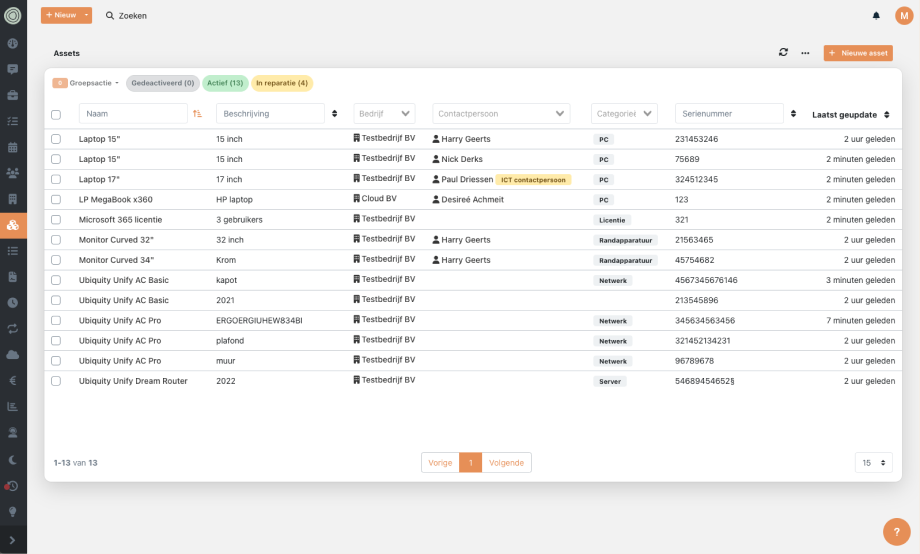
Task: Select page 1 in pagination
Action: 471,462
